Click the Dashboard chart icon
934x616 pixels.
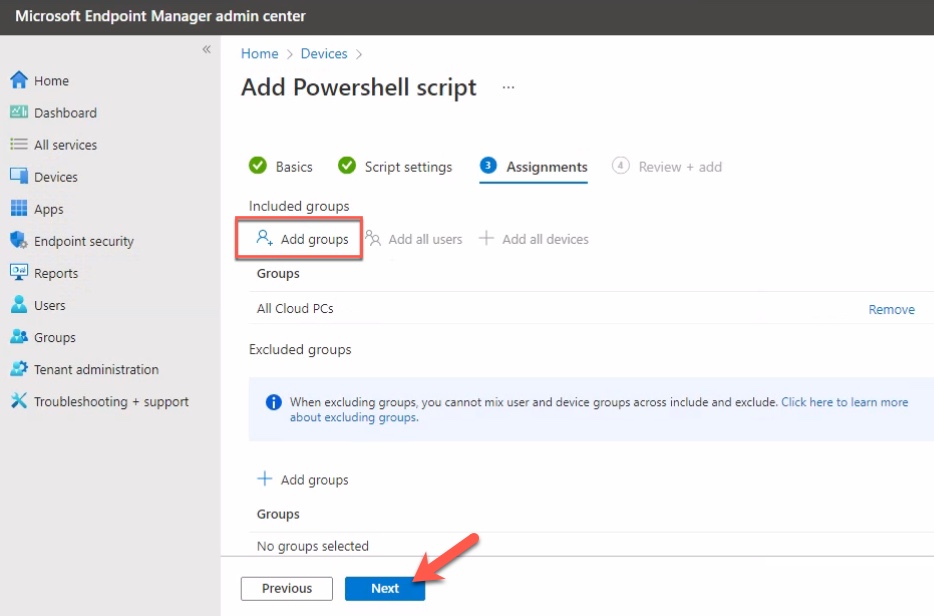tap(18, 112)
